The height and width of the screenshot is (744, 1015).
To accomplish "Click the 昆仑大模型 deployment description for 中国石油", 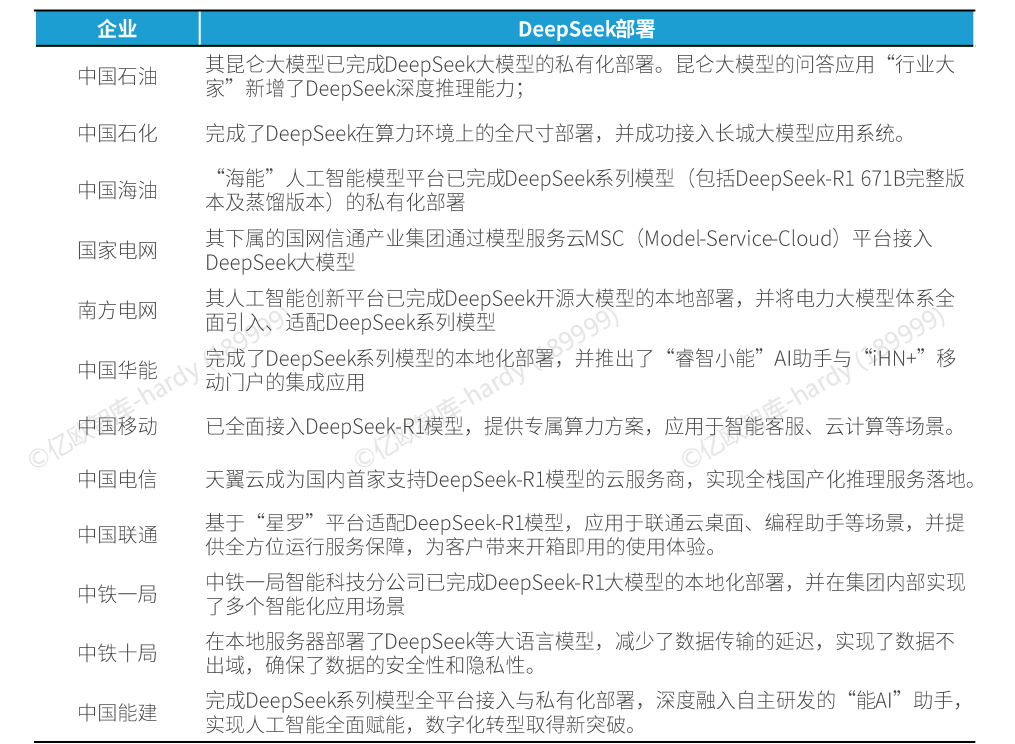I will 580,76.
